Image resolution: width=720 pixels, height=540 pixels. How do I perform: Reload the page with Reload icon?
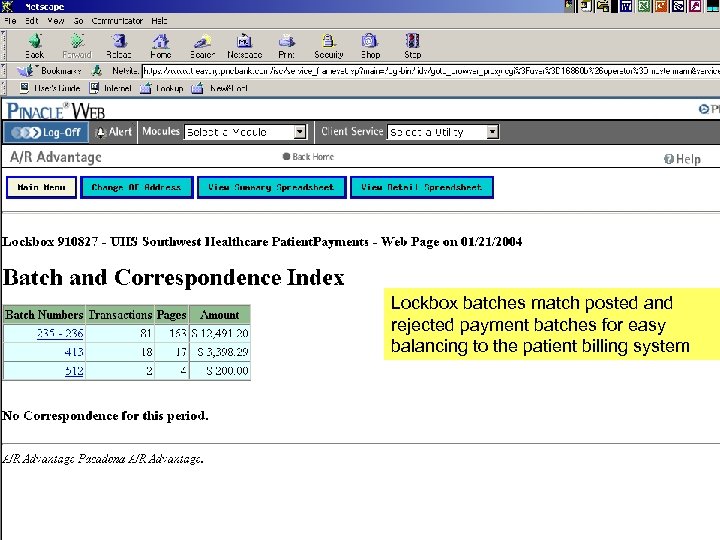click(x=119, y=46)
